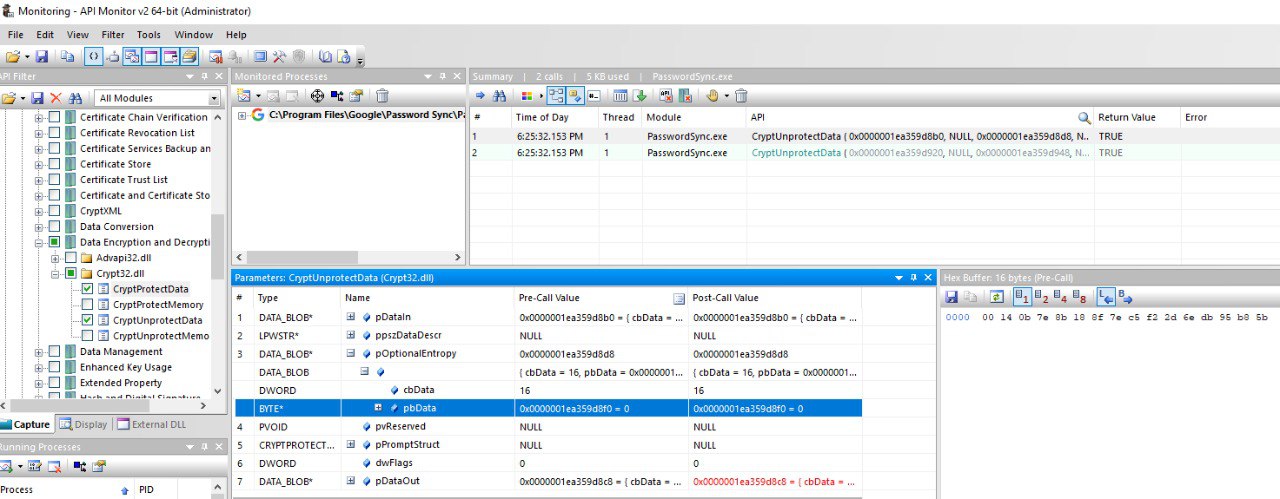Click the Return Value column header
This screenshot has width=1280, height=499.
pyautogui.click(x=1126, y=118)
